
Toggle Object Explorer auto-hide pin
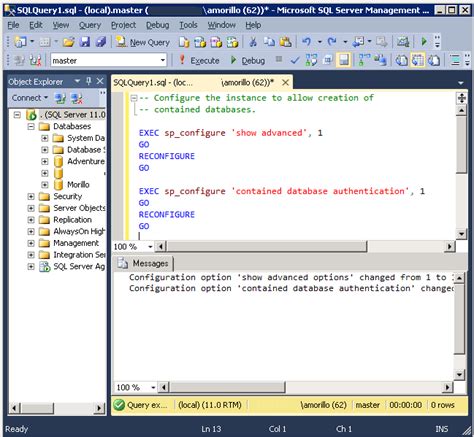tap(89, 81)
